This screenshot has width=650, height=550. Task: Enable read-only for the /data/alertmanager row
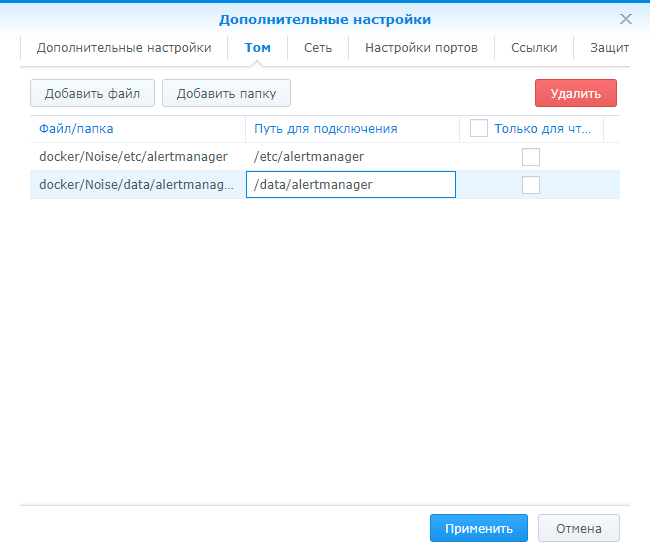pyautogui.click(x=531, y=185)
